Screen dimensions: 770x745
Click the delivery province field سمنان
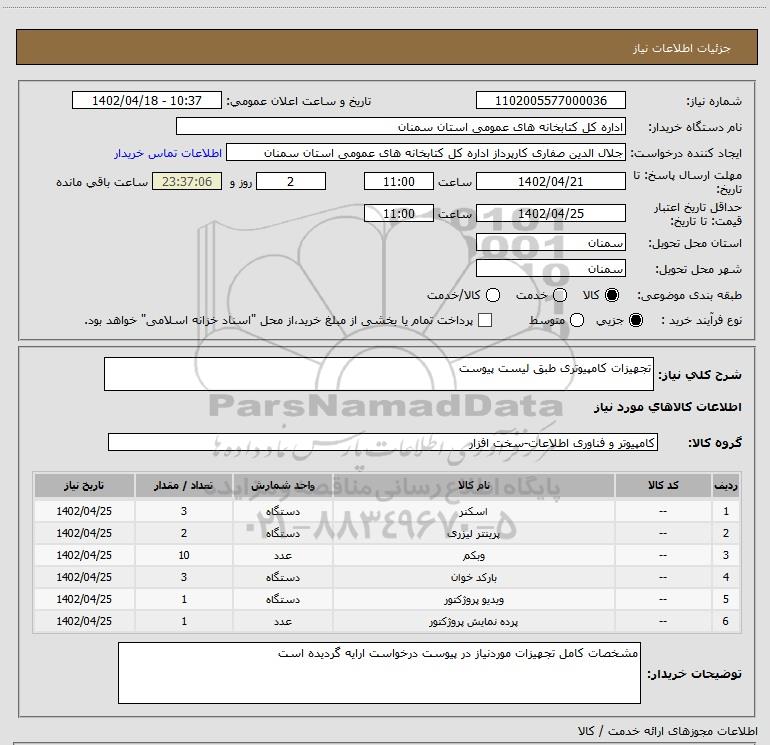coord(550,242)
